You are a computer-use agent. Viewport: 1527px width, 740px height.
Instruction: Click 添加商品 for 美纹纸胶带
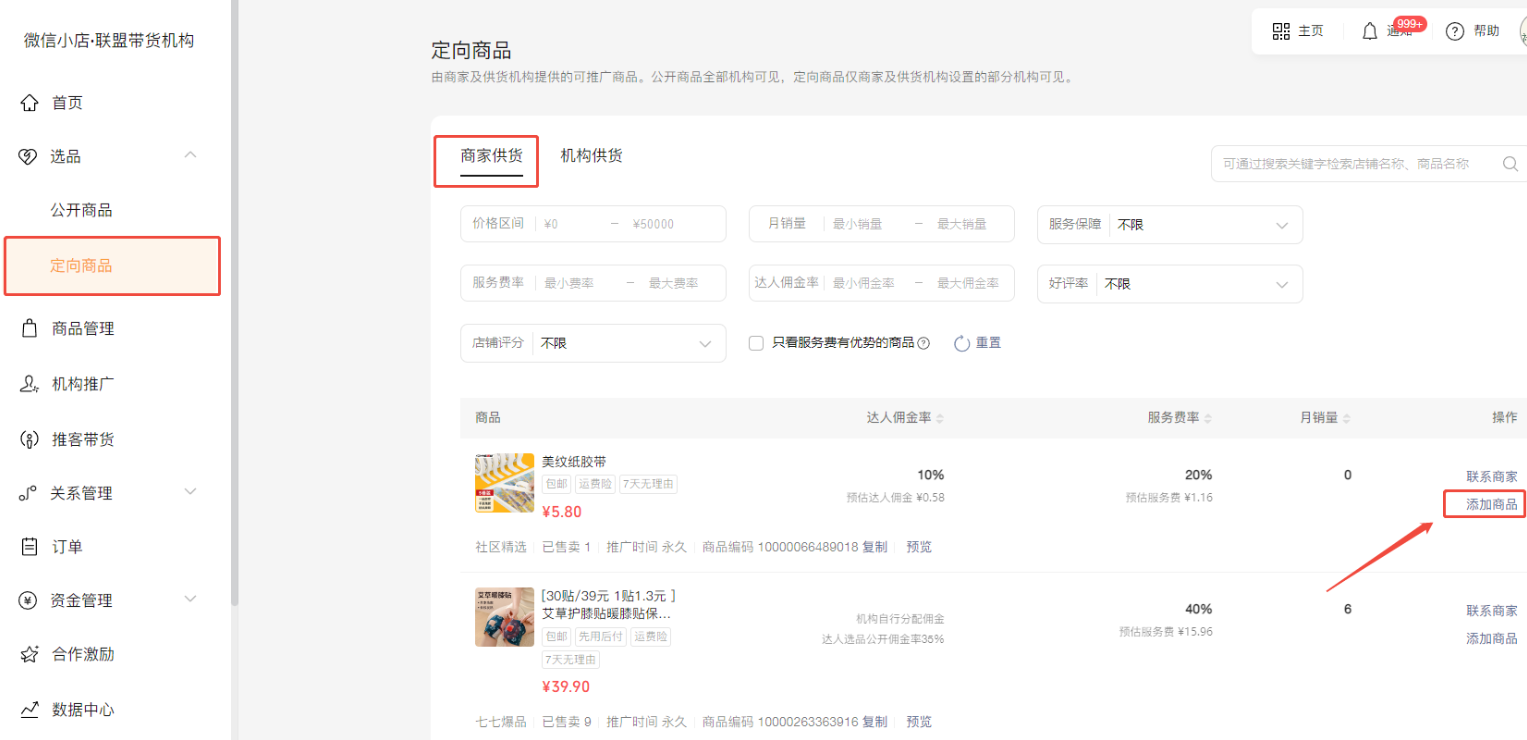[1491, 504]
